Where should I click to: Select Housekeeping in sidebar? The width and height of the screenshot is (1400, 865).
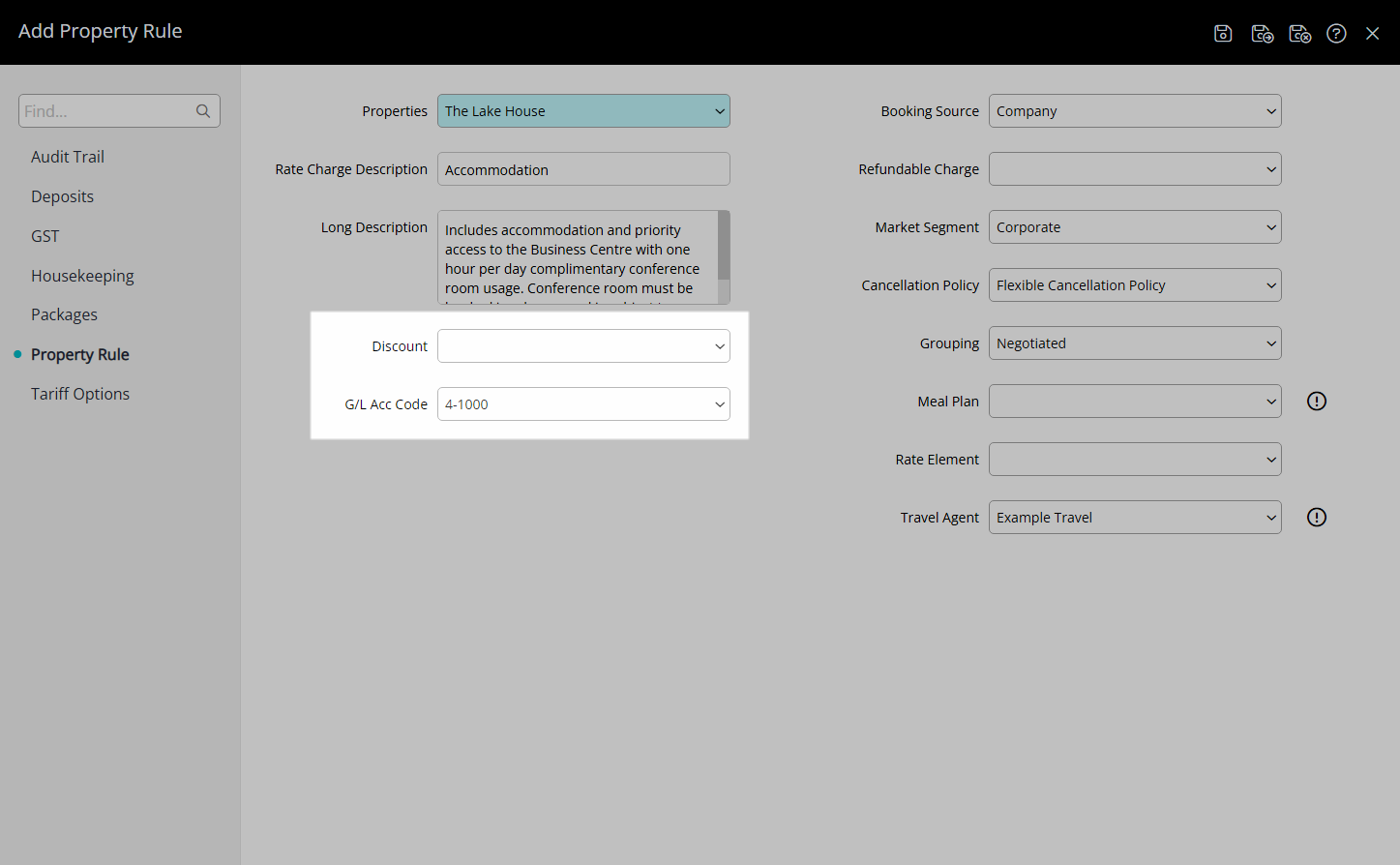pos(82,276)
